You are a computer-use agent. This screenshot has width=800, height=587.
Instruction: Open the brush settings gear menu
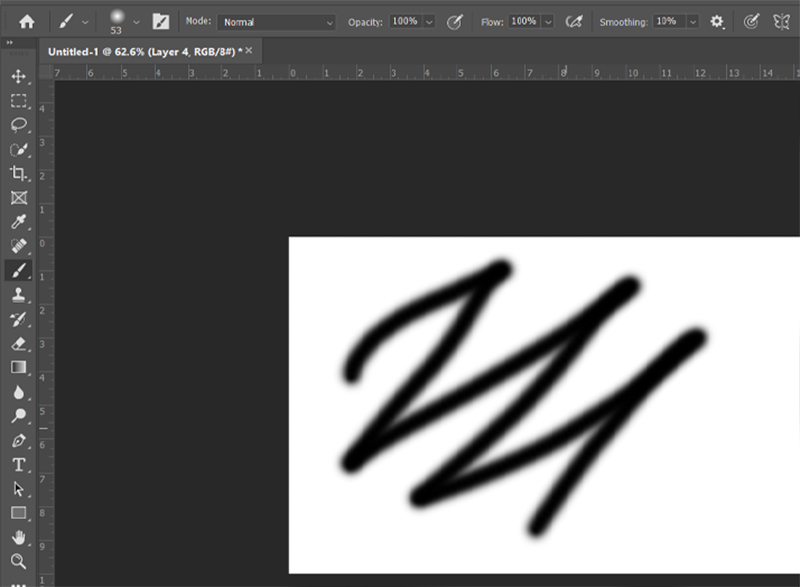pyautogui.click(x=716, y=20)
